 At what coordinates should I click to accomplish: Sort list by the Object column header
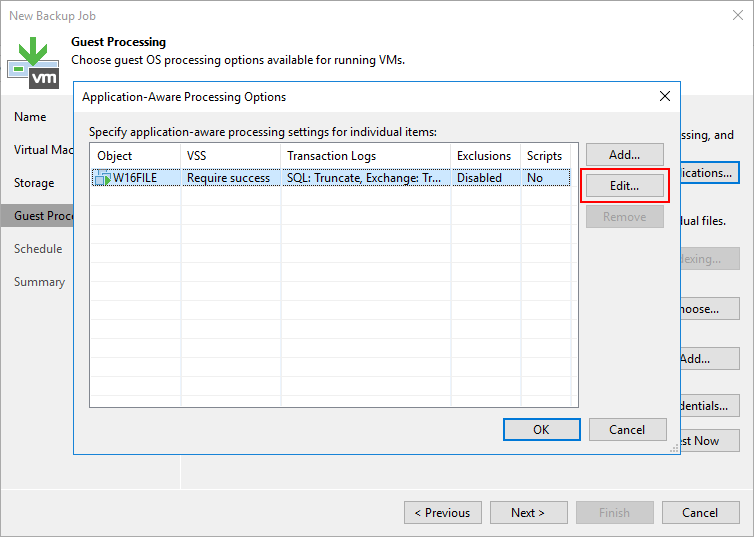point(135,156)
